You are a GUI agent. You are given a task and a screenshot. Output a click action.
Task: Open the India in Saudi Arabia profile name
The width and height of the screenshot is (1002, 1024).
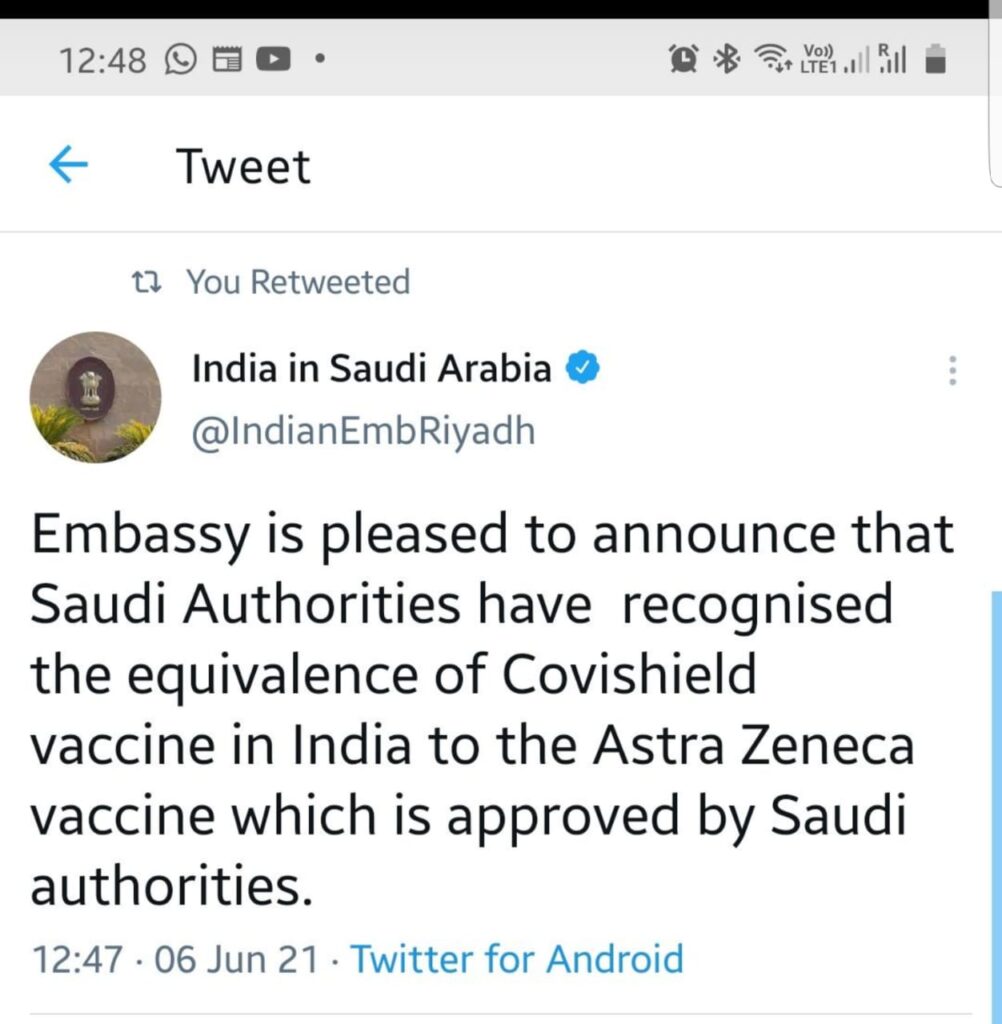(x=371, y=369)
